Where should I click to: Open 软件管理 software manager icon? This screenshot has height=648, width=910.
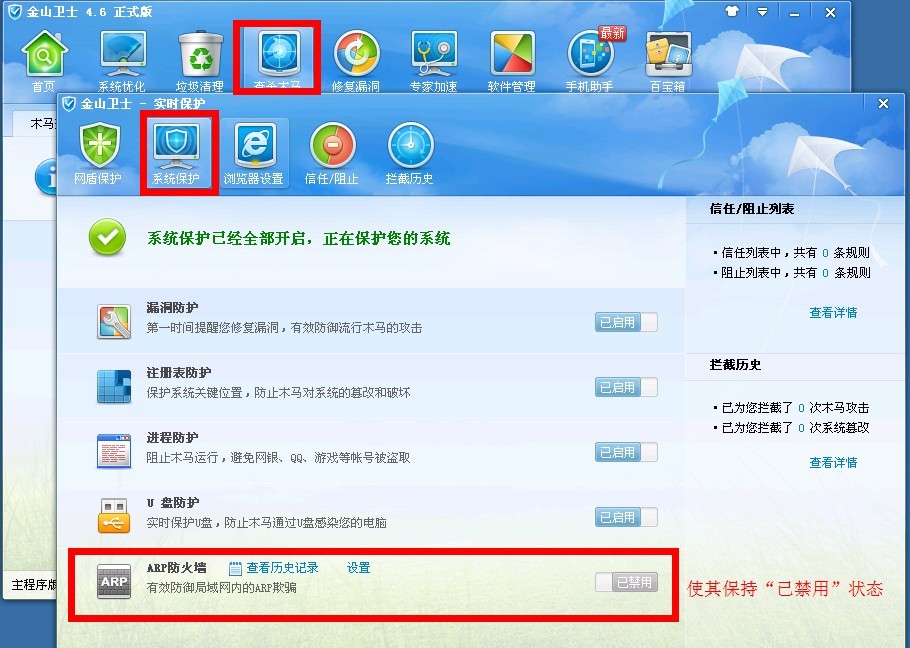511,61
